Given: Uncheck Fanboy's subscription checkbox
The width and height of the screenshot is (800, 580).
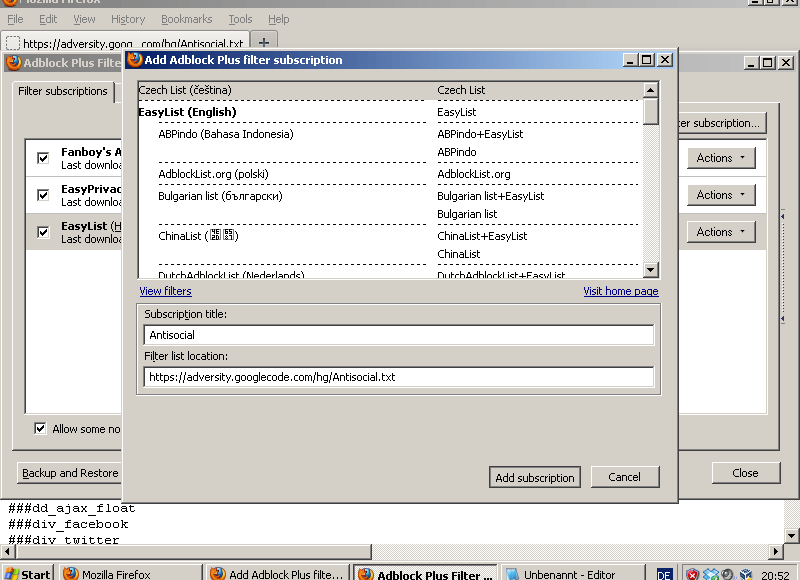Looking at the screenshot, I should pyautogui.click(x=43, y=158).
